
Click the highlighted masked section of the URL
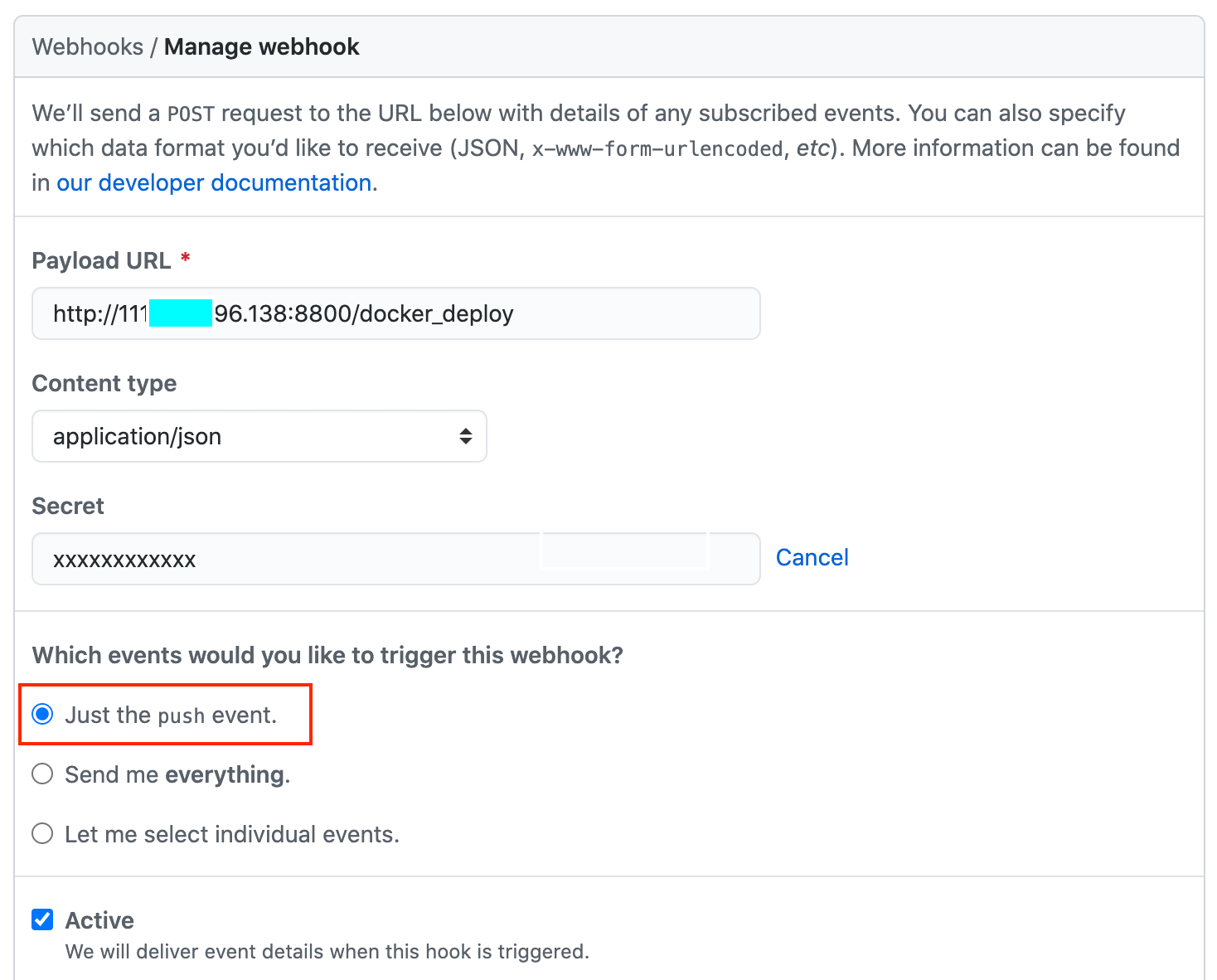(179, 313)
